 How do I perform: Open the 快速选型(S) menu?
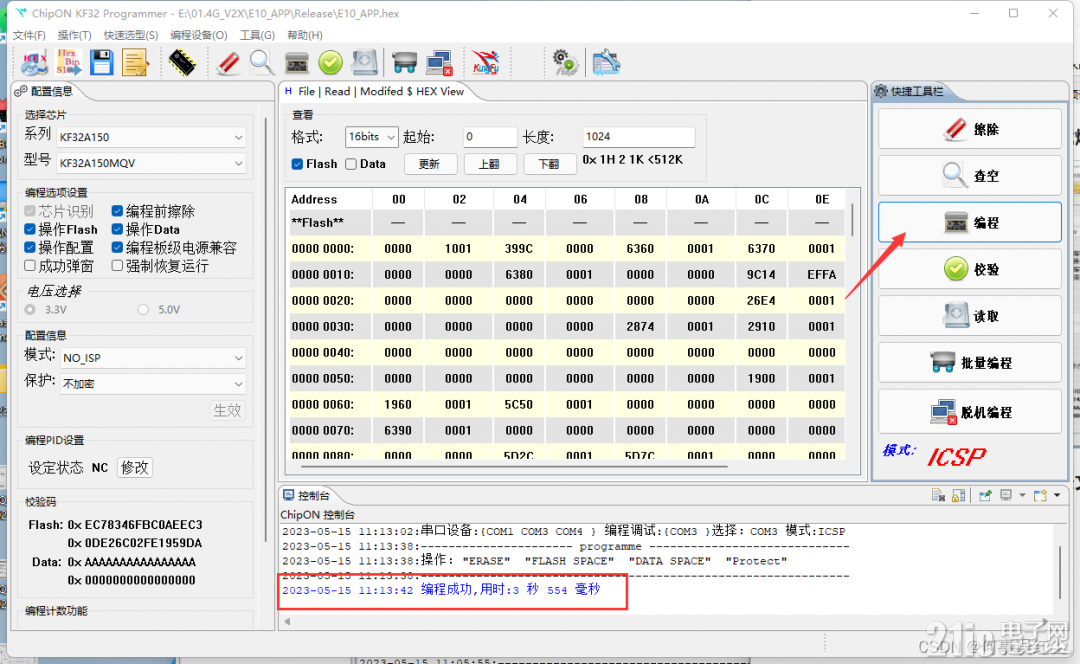131,35
